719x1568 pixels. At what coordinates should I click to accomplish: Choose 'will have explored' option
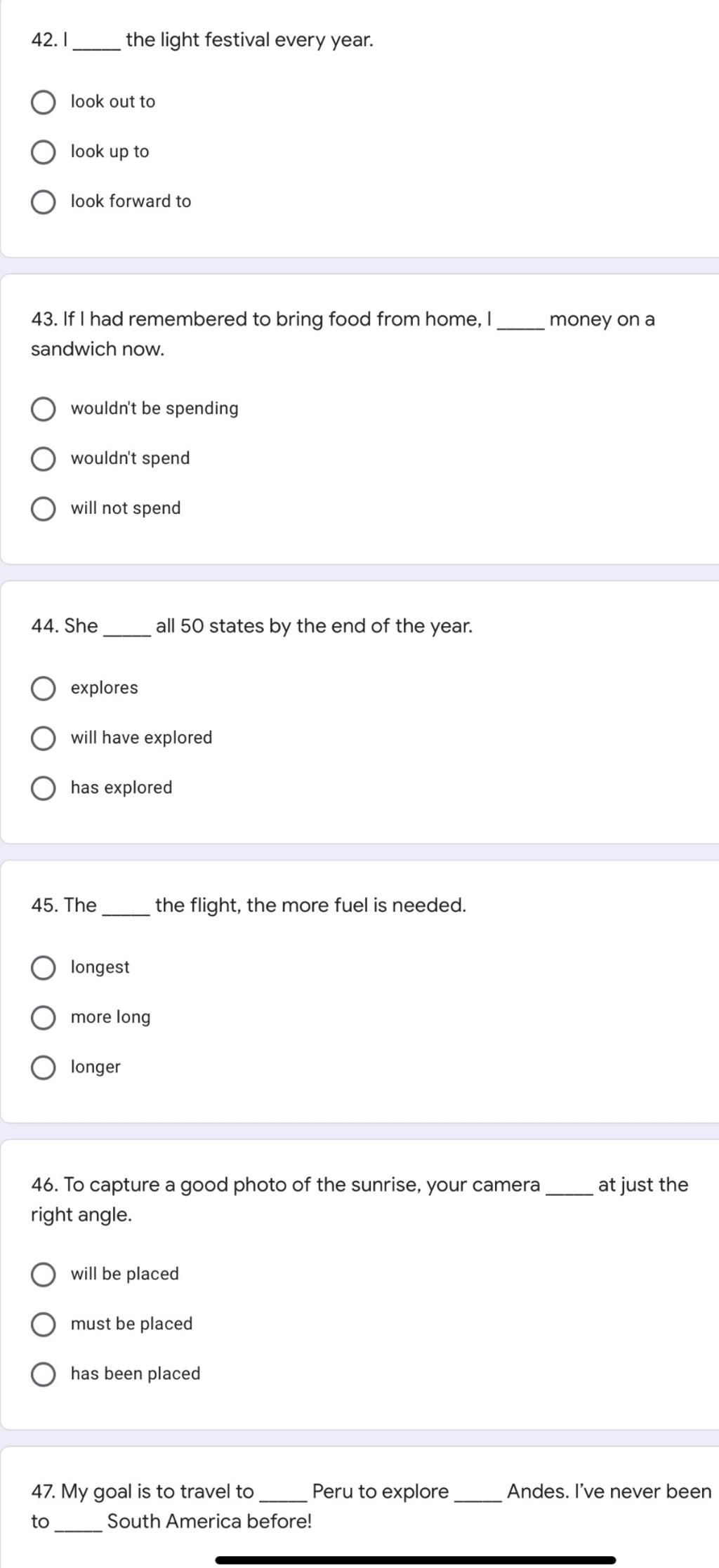[x=44, y=738]
